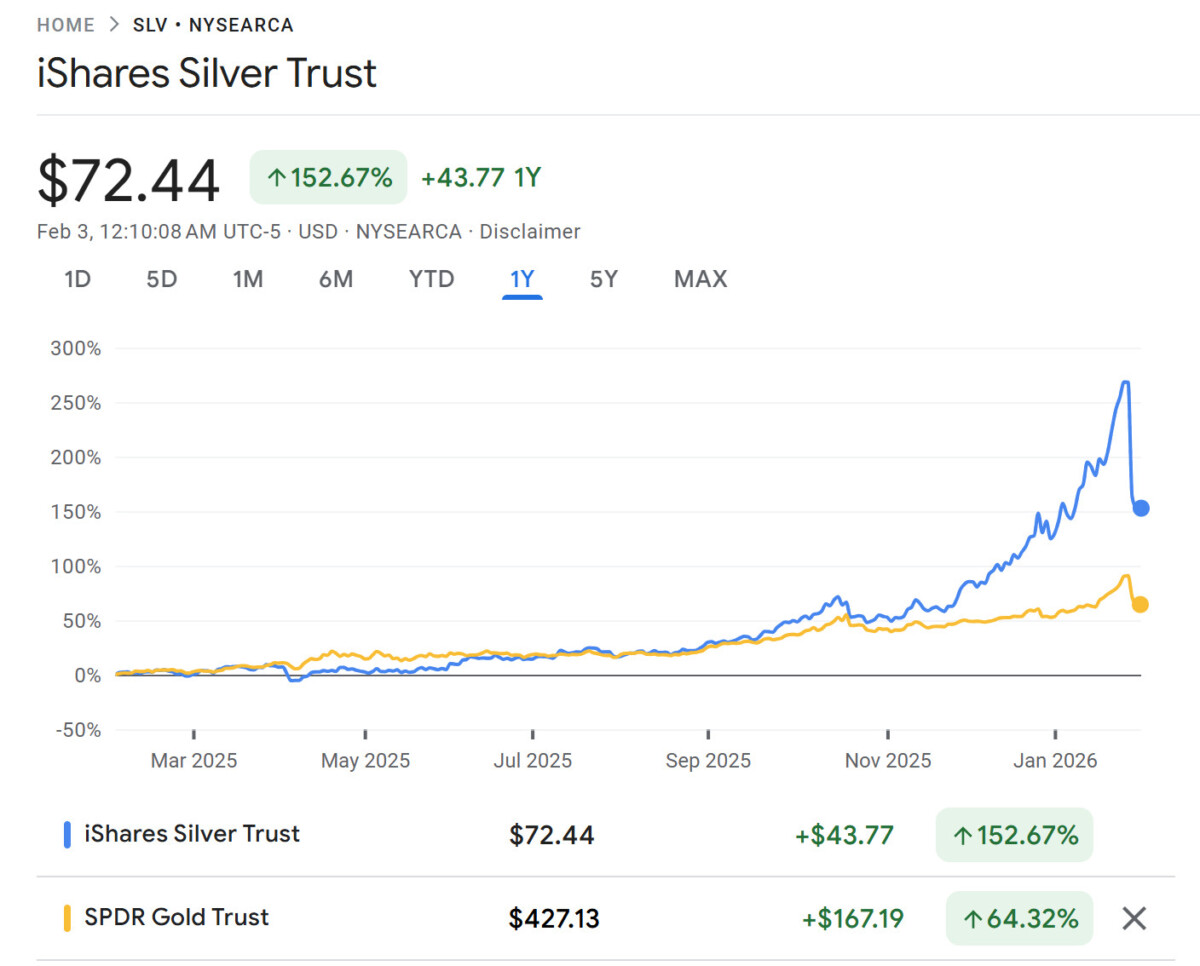Show the MAX time range
Image resolution: width=1200 pixels, height=966 pixels.
[700, 279]
